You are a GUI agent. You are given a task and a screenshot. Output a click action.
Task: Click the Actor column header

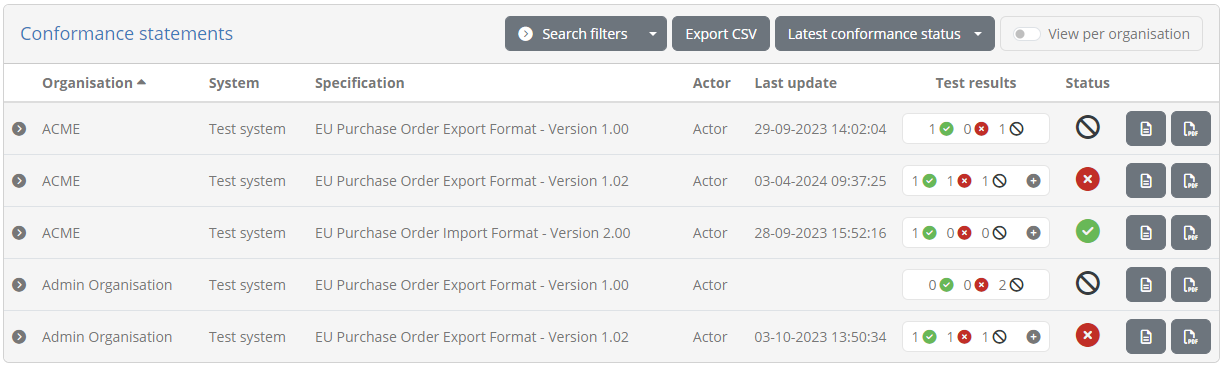tap(712, 83)
